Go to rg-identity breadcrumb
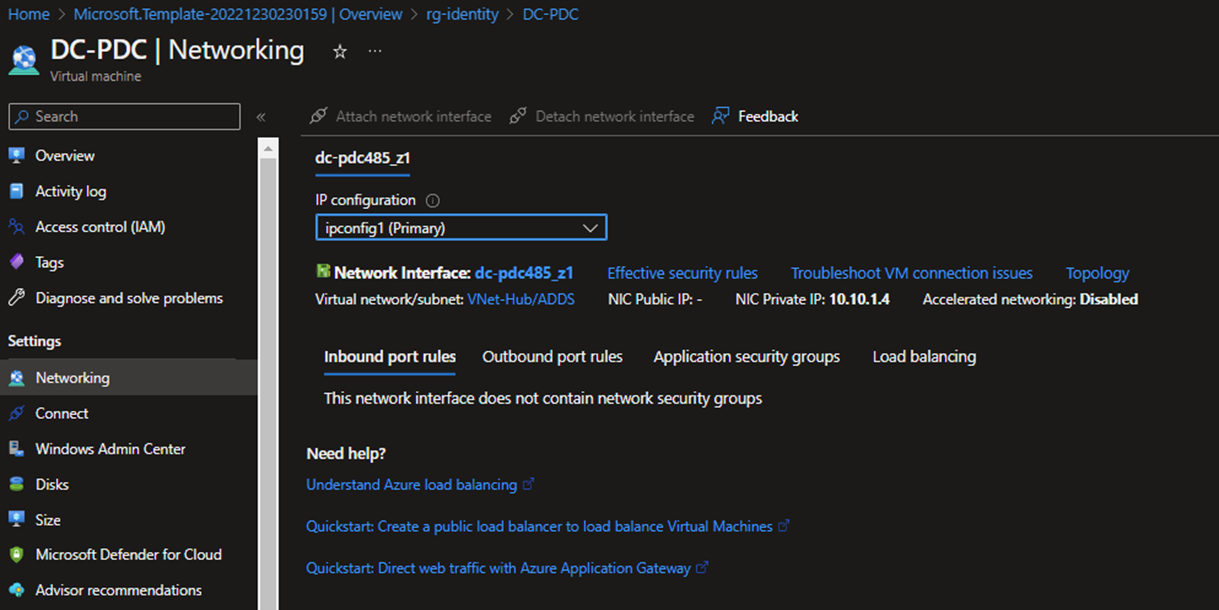The width and height of the screenshot is (1219, 610). click(x=463, y=14)
